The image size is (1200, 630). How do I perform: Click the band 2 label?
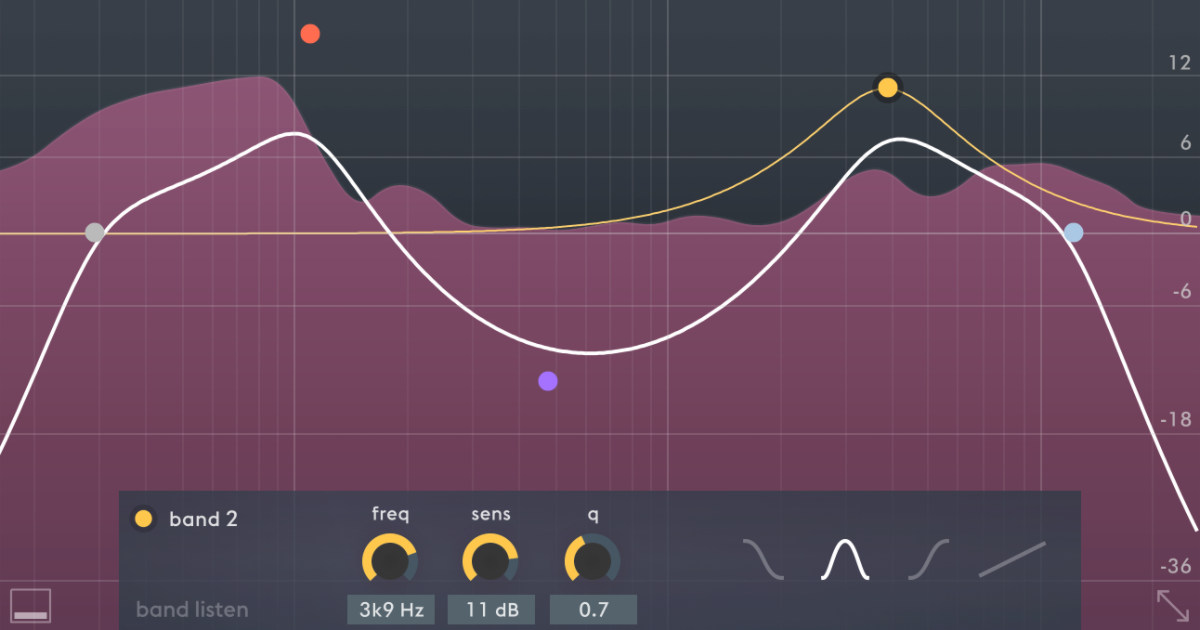(204, 519)
